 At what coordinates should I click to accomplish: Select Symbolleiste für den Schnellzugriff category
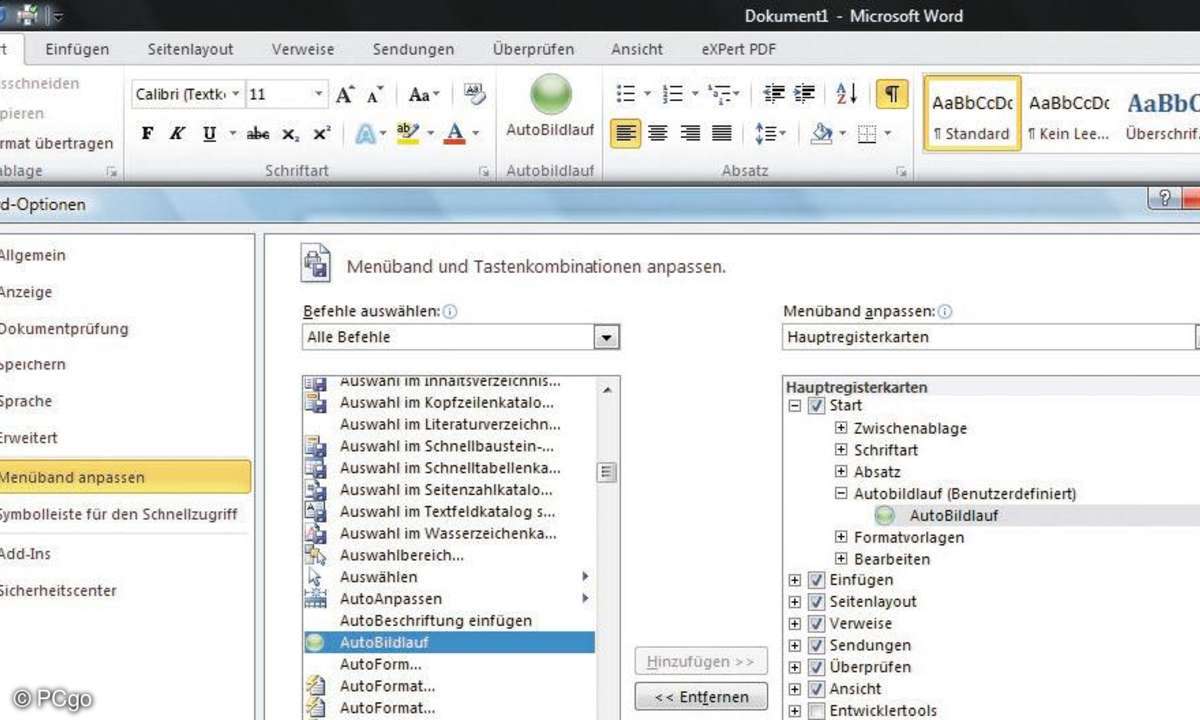coord(120,515)
